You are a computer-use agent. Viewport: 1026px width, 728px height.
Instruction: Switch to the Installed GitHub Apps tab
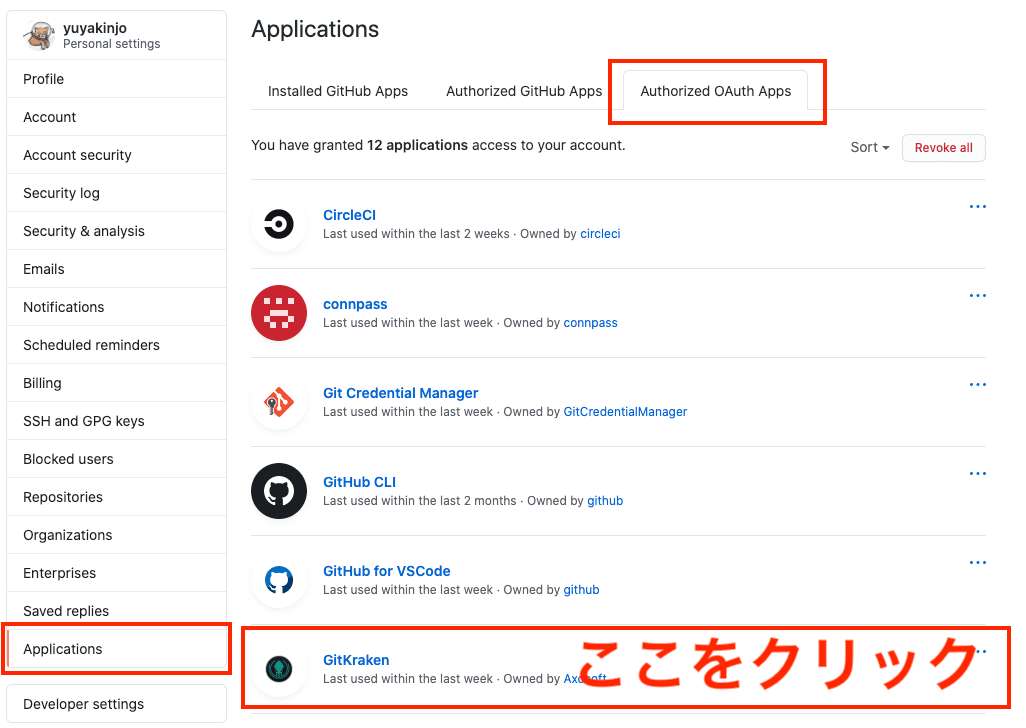coord(338,91)
